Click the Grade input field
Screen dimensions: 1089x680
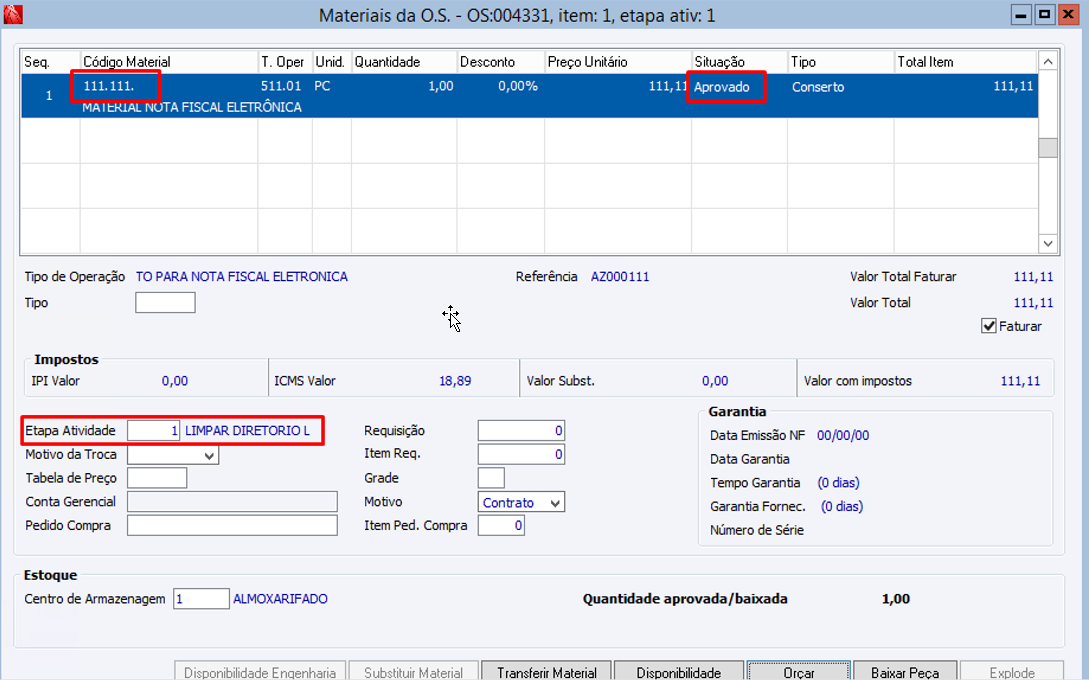[x=491, y=478]
